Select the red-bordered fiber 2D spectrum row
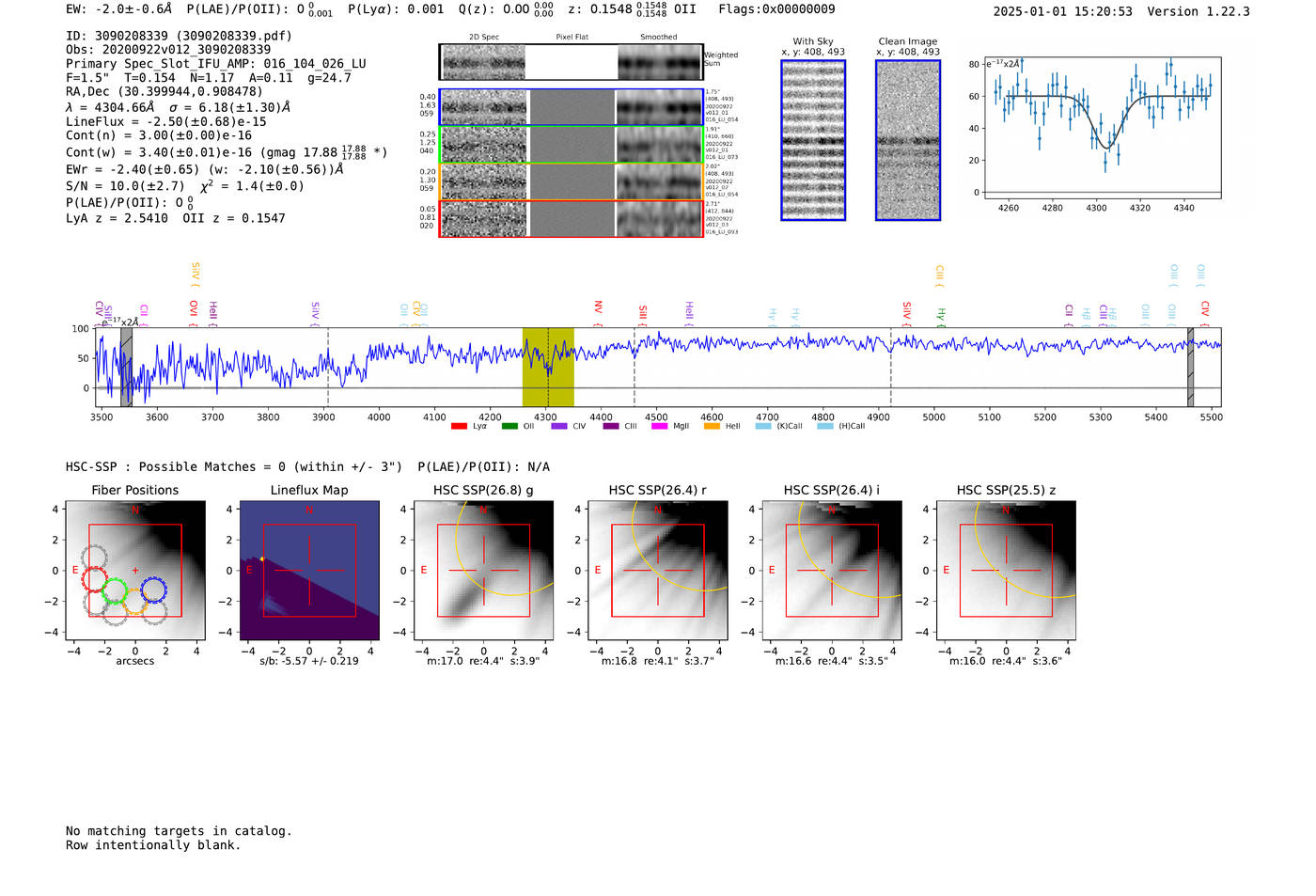This screenshot has width=1316, height=896. click(572, 219)
